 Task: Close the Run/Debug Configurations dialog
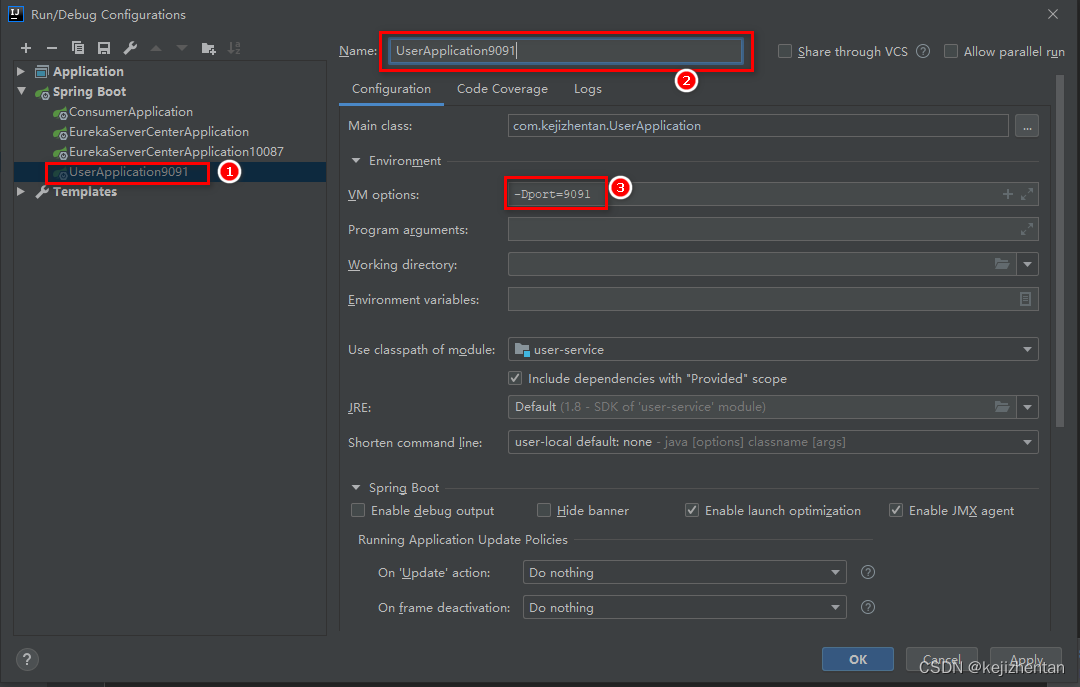pyautogui.click(x=1052, y=14)
